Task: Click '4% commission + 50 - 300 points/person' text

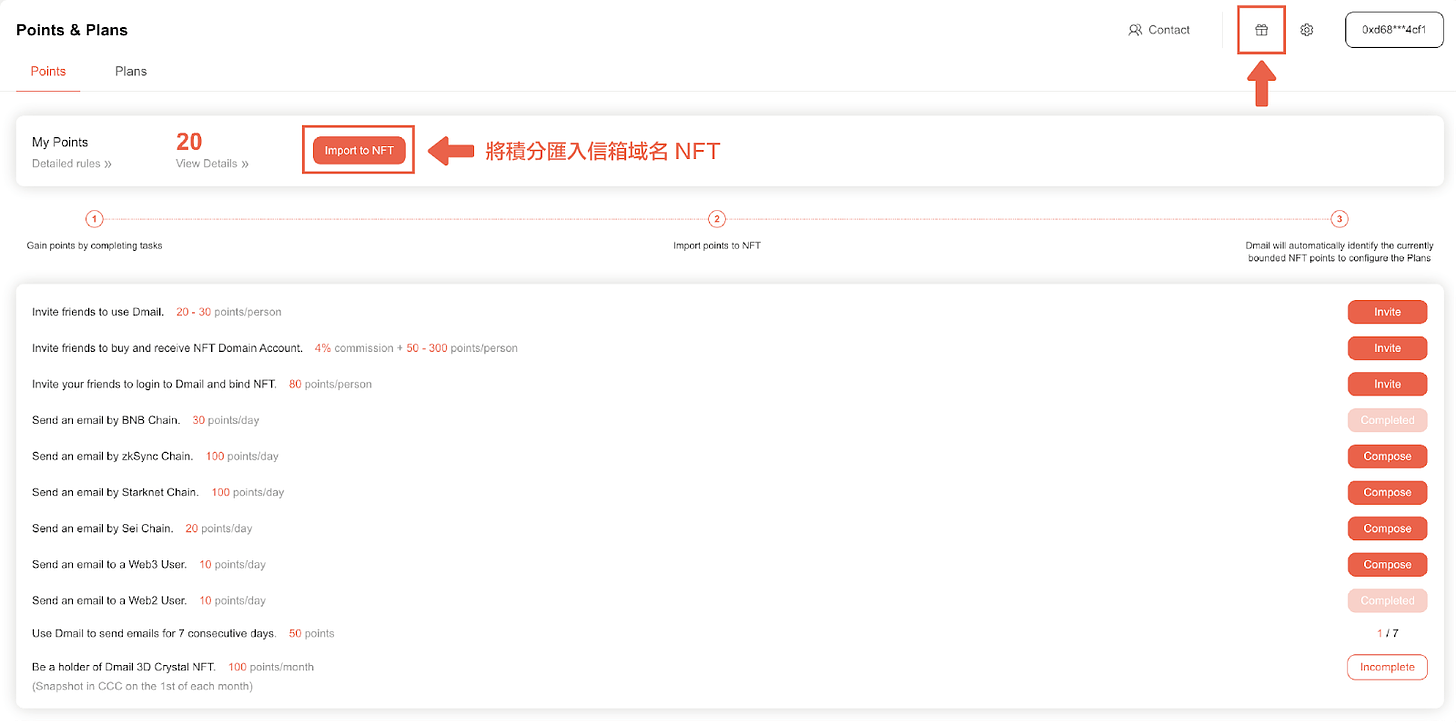Action: [x=416, y=348]
